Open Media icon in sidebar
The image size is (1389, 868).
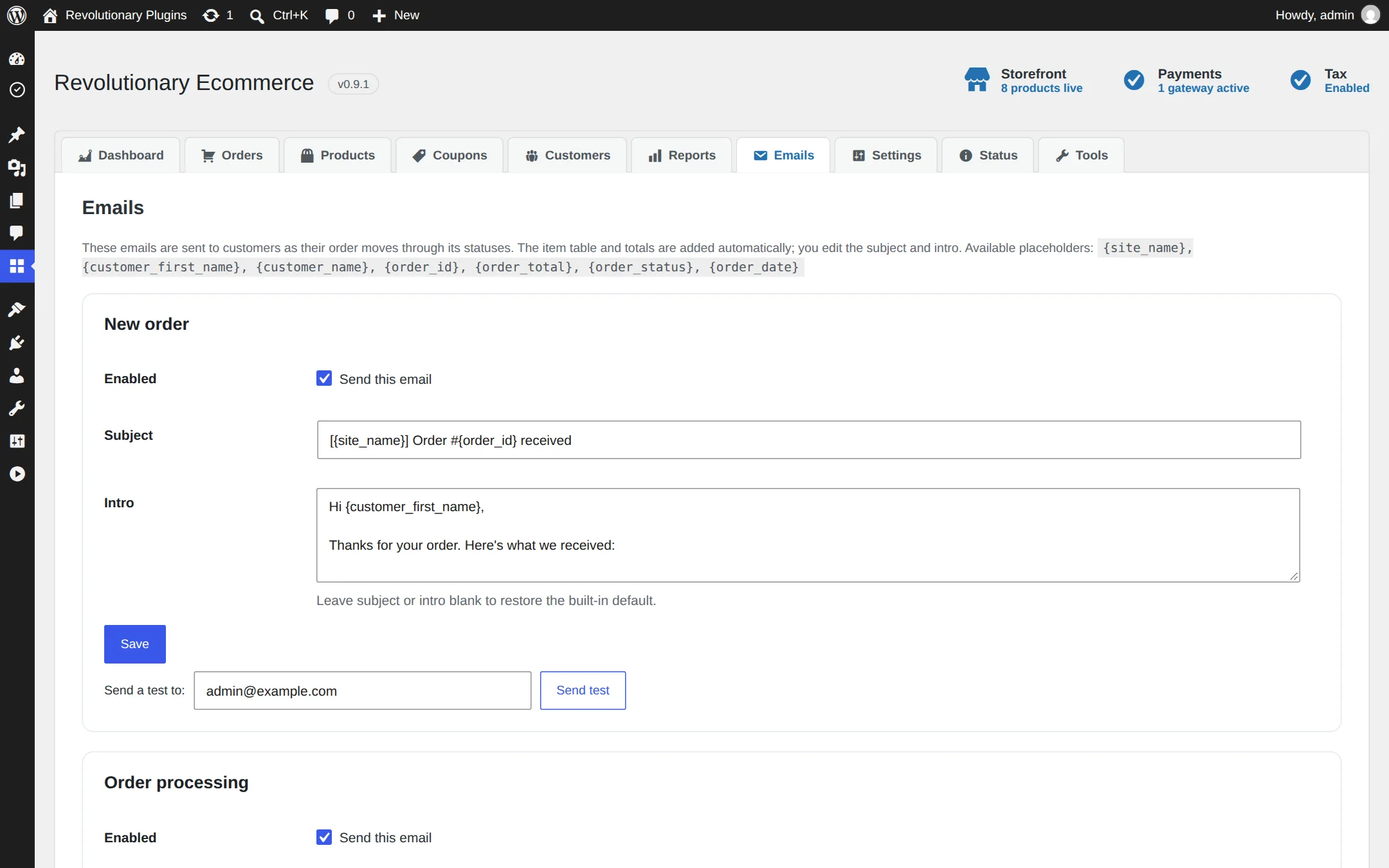click(x=17, y=168)
